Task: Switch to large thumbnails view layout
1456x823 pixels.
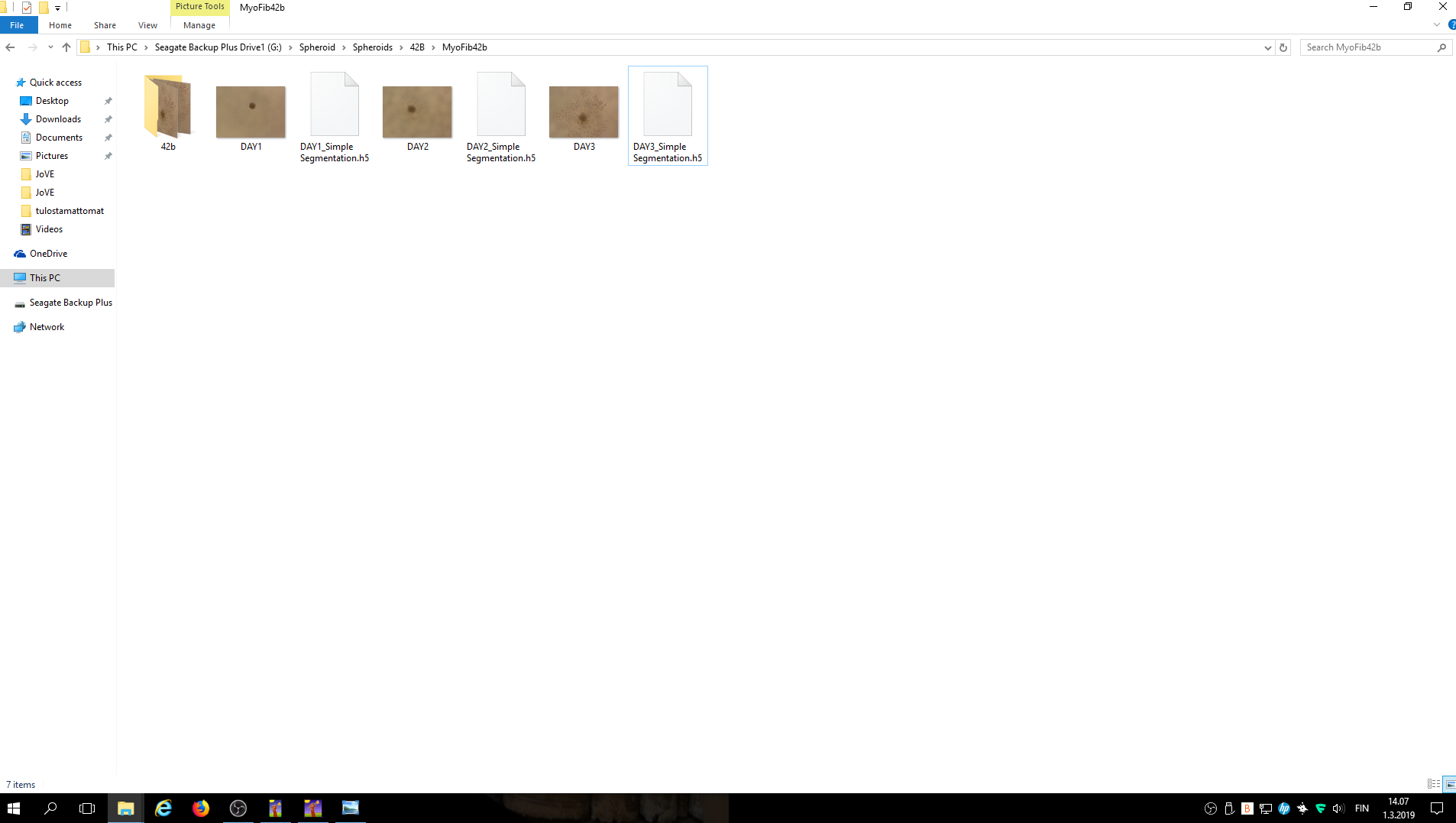Action: click(x=1449, y=784)
